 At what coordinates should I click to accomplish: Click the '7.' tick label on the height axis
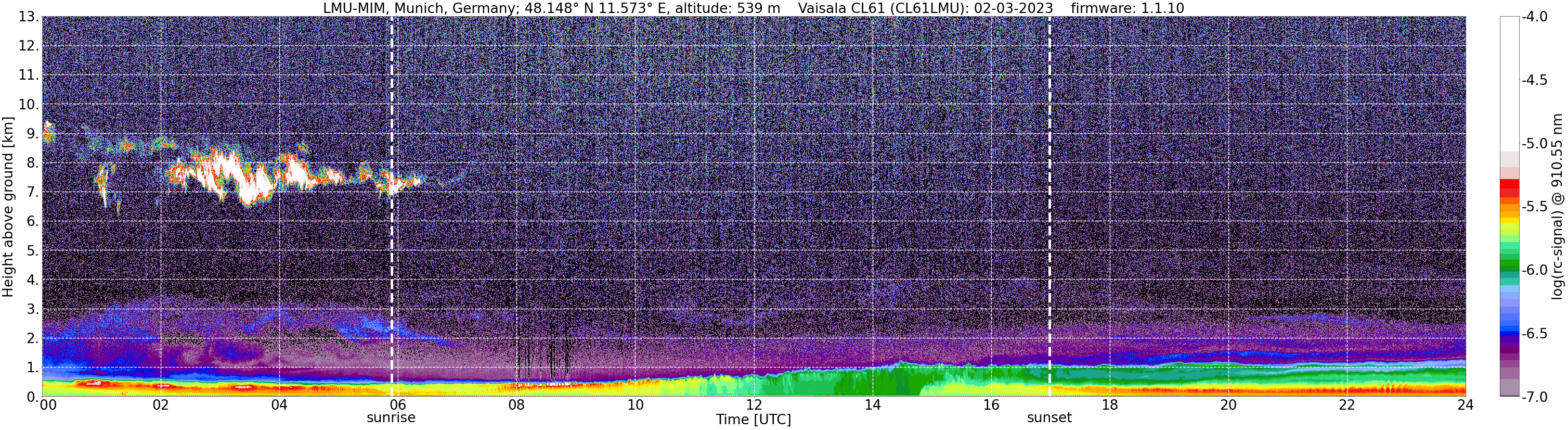(x=33, y=192)
